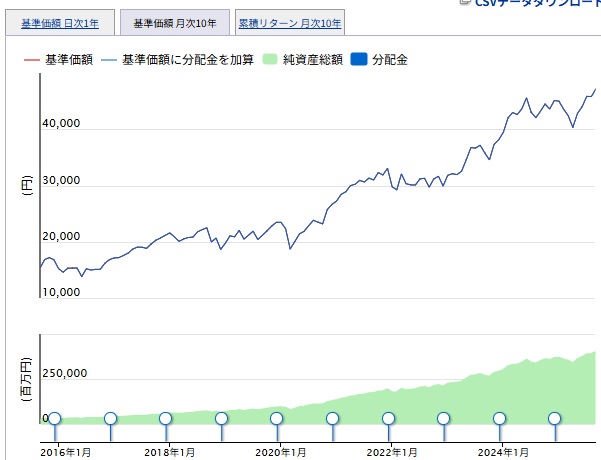Click the green 純資産総額 legend swatch

coord(269,60)
